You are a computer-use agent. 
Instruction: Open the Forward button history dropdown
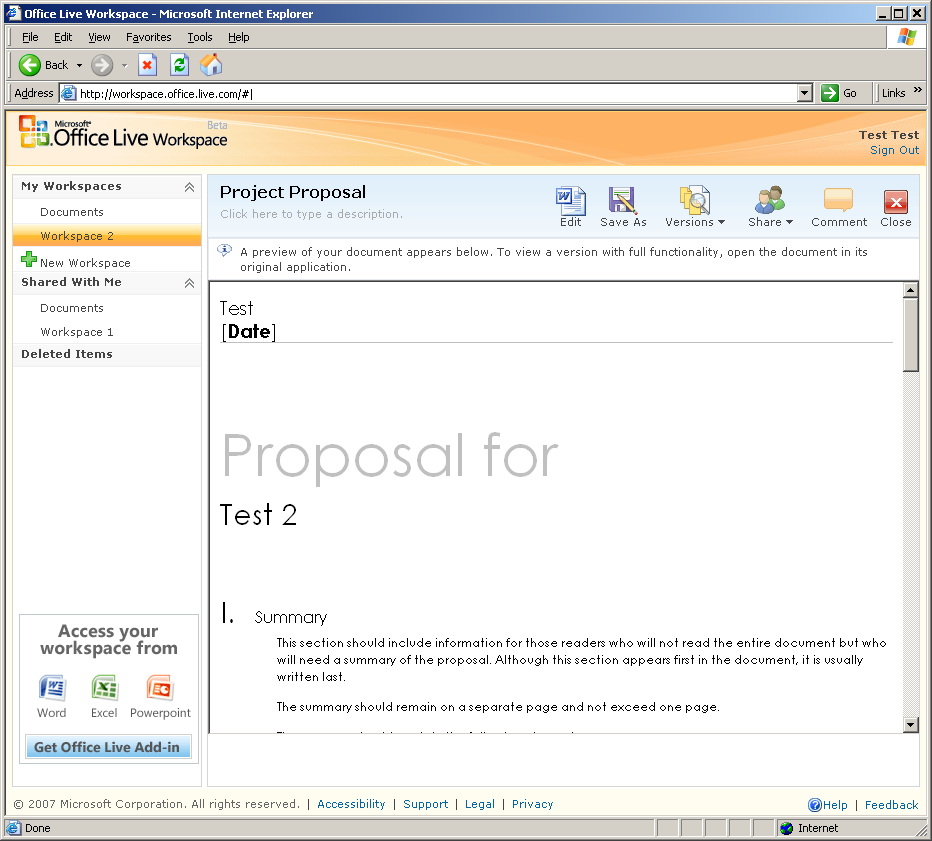[x=124, y=65]
